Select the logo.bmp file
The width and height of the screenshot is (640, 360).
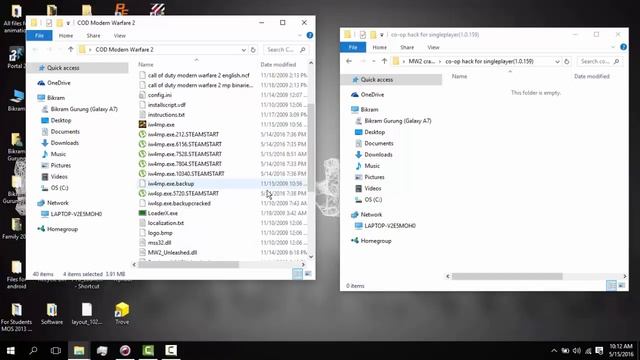coord(160,233)
